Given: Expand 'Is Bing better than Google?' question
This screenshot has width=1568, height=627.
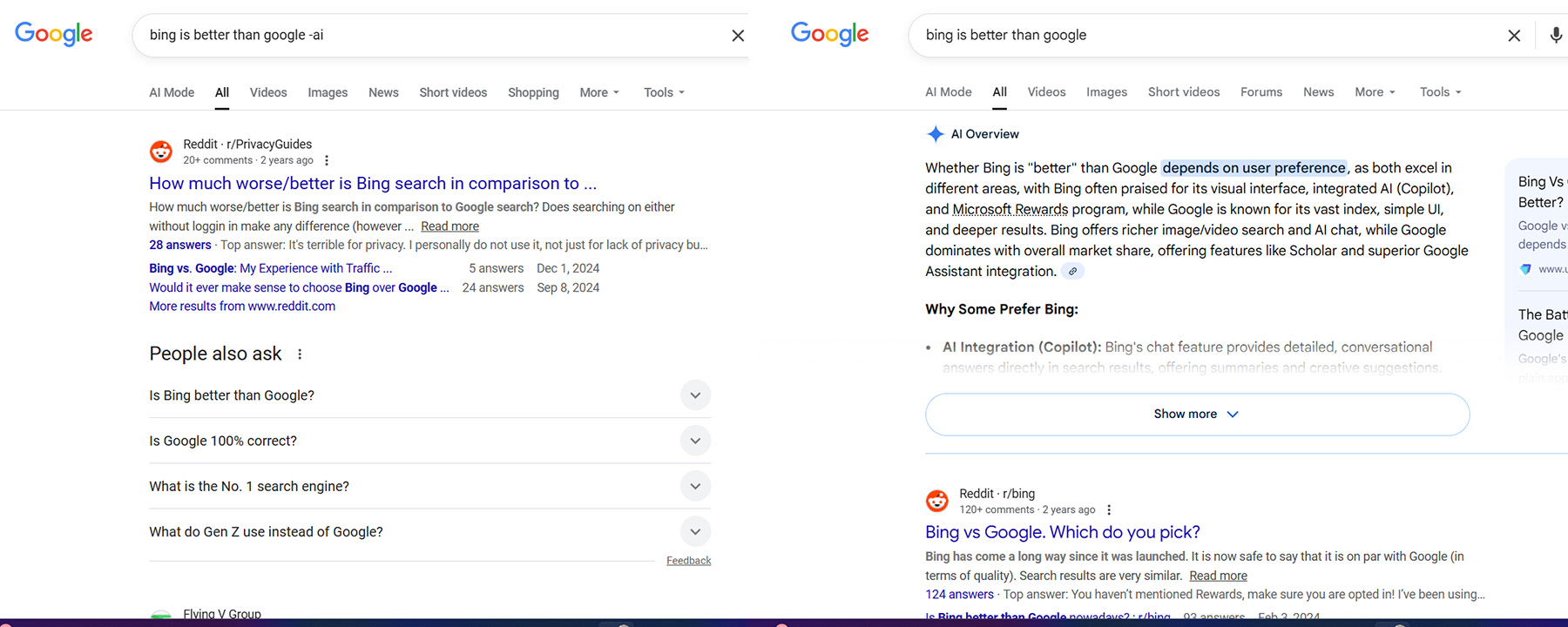Looking at the screenshot, I should 695,395.
